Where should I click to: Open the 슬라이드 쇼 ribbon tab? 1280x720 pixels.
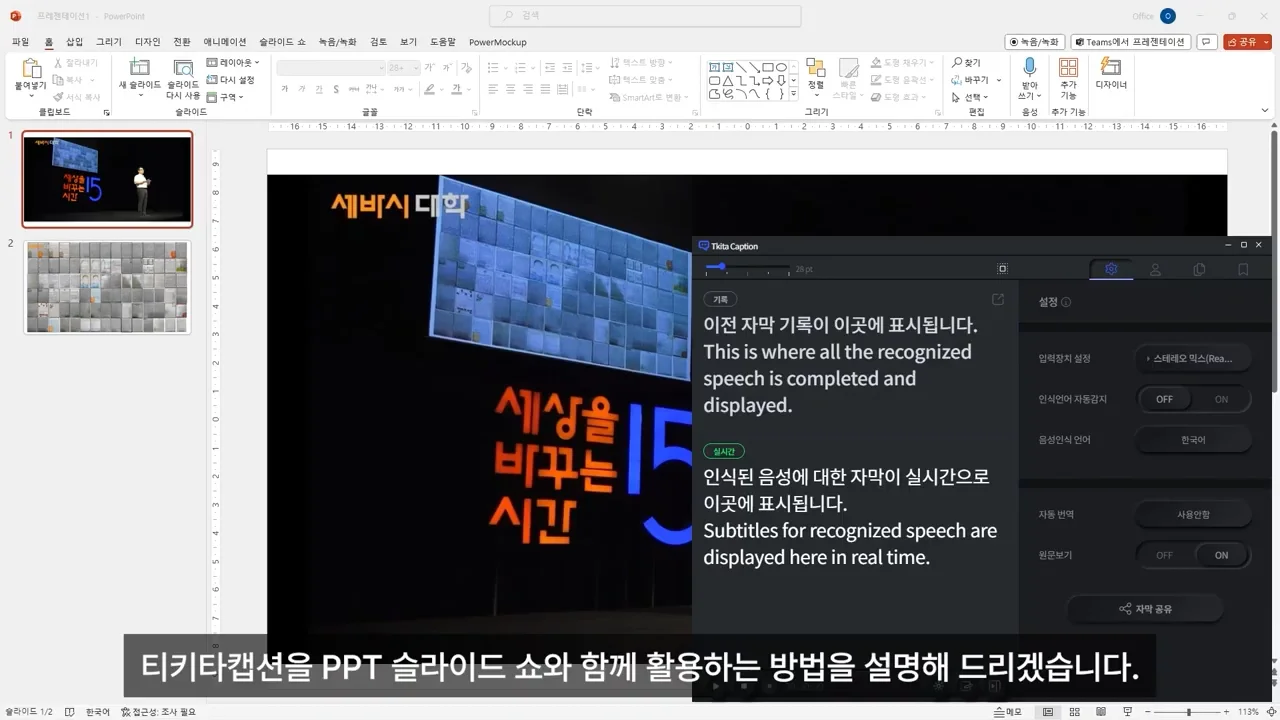pyautogui.click(x=282, y=42)
